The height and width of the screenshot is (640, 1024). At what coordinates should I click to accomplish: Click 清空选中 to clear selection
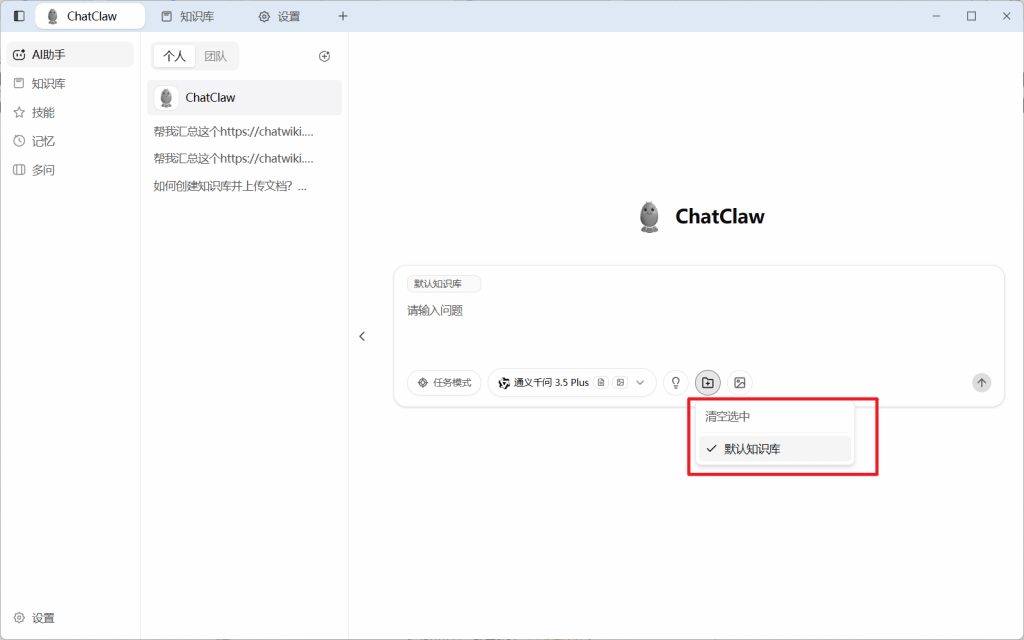click(x=730, y=416)
